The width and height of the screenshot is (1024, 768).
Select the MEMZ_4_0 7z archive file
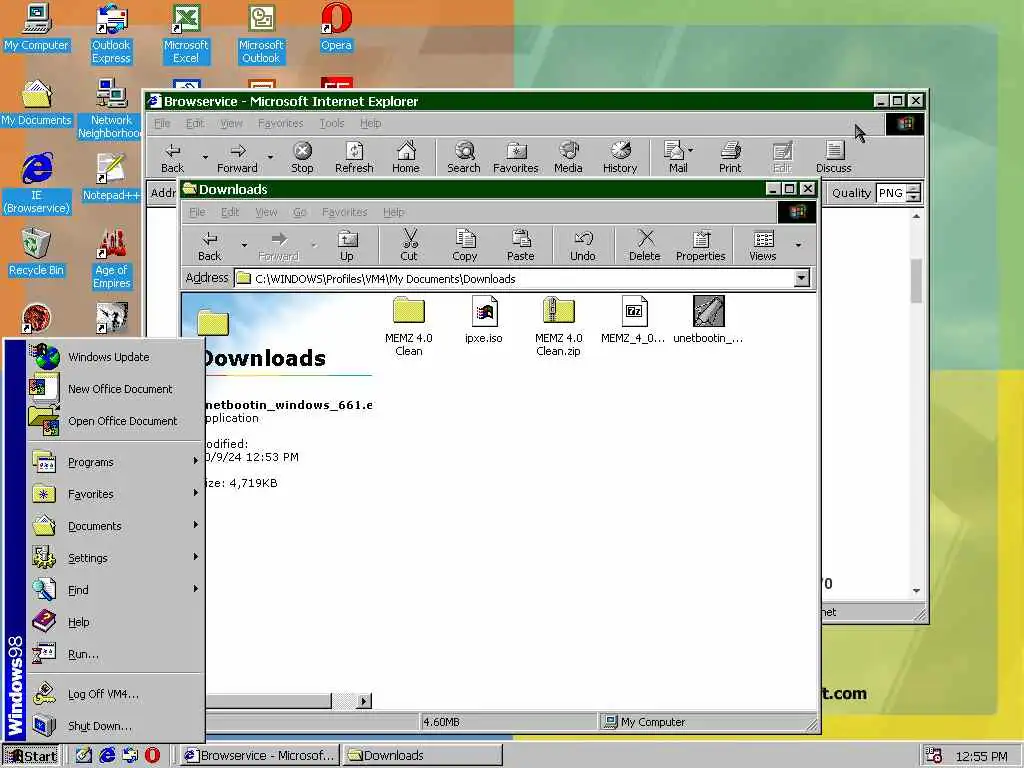tap(633, 319)
